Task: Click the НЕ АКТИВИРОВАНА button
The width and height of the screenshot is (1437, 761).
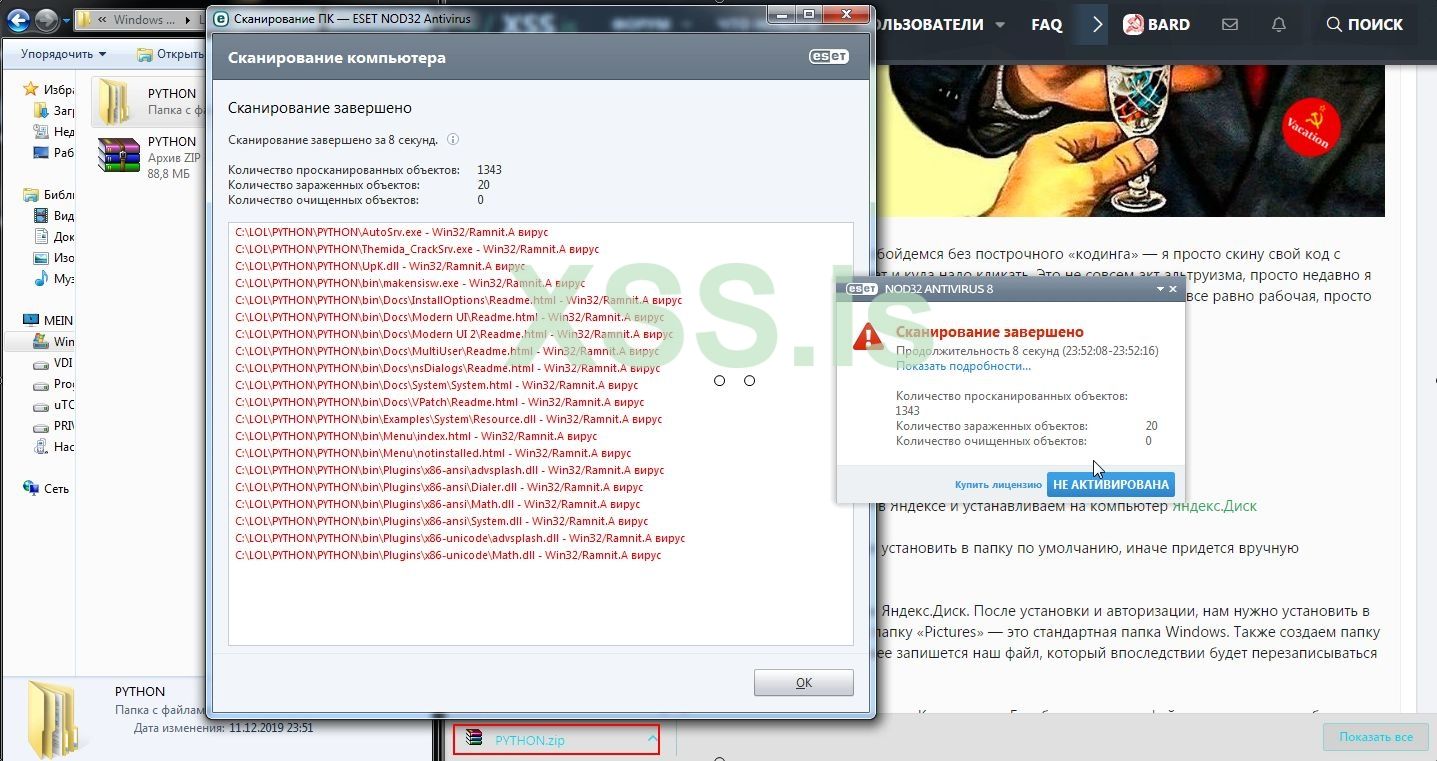Action: click(1111, 484)
